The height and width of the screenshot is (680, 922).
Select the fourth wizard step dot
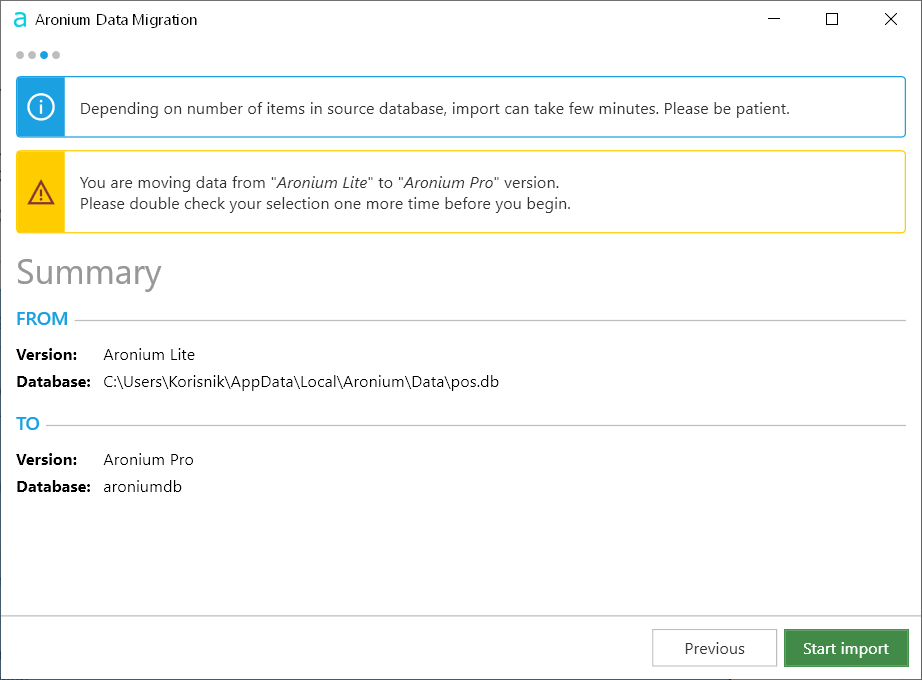point(56,55)
